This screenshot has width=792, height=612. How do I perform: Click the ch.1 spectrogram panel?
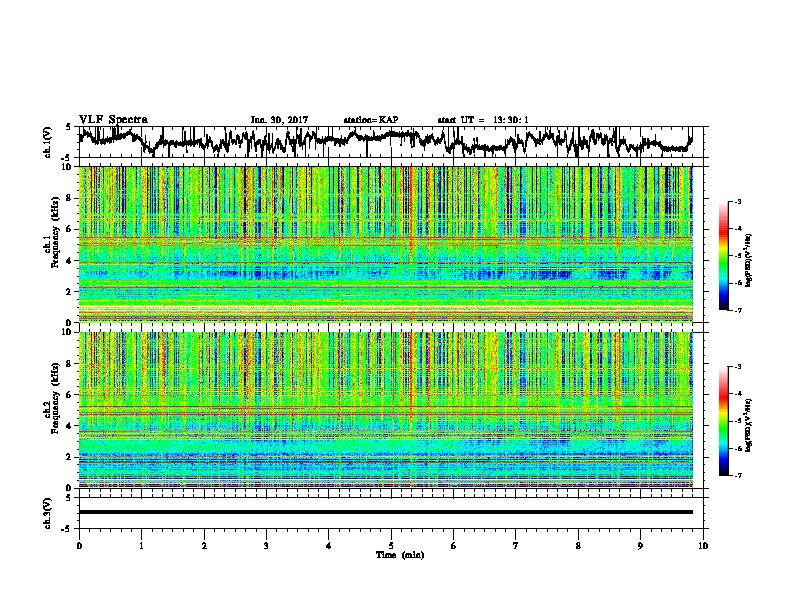[x=385, y=244]
